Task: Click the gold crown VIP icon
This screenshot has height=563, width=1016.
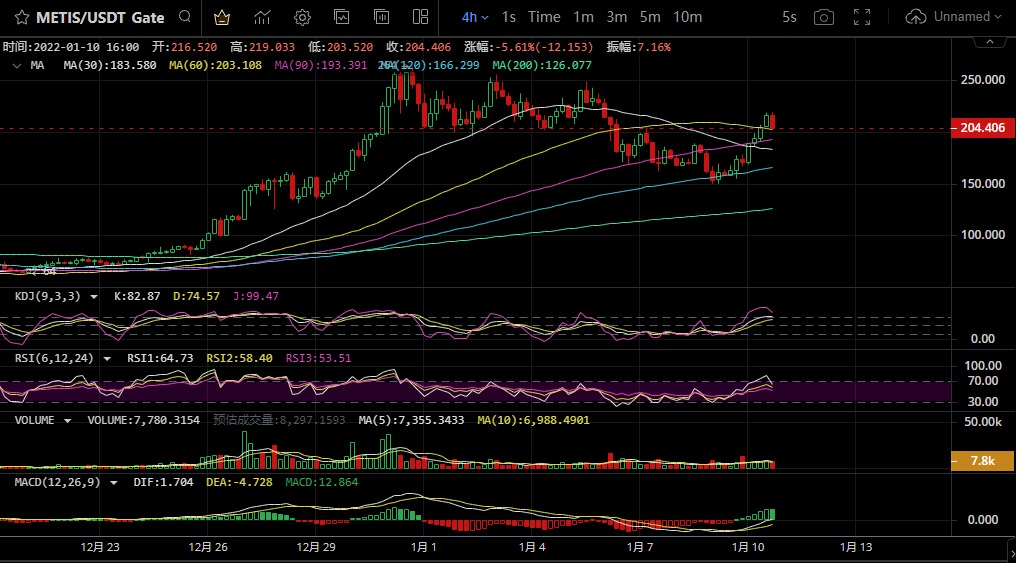Action: (222, 17)
